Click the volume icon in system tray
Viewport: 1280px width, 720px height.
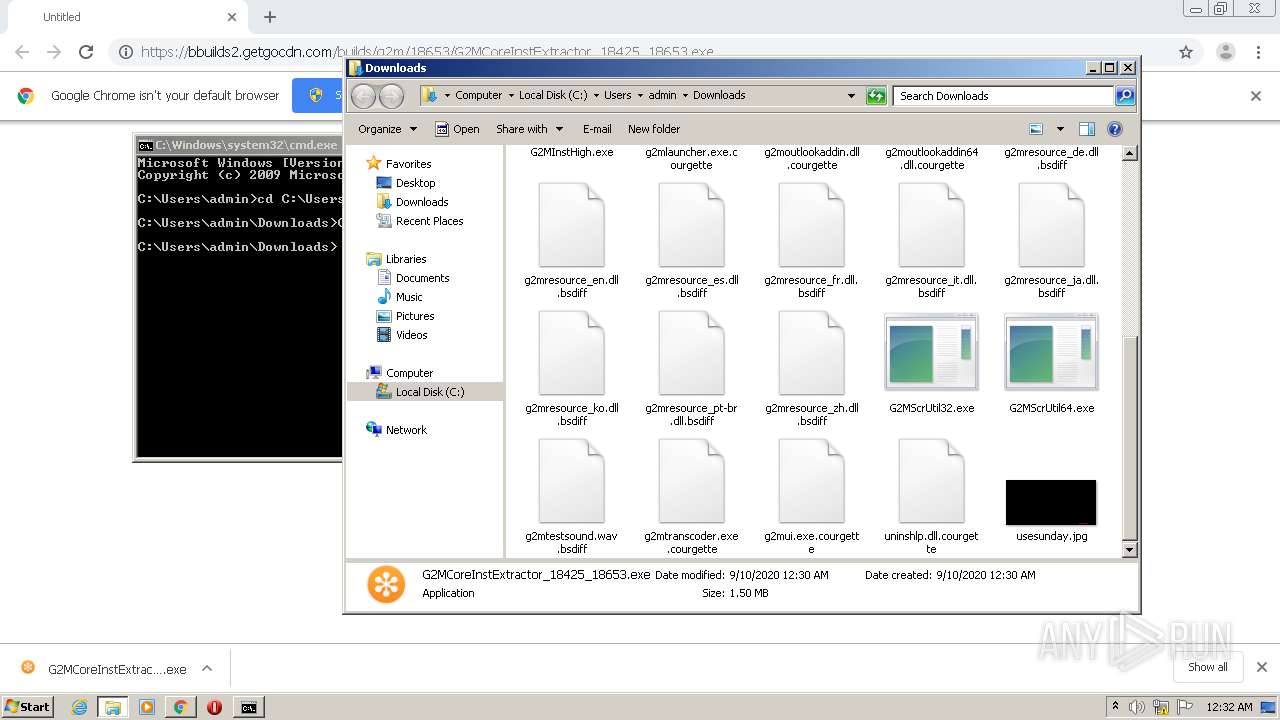coord(1138,707)
